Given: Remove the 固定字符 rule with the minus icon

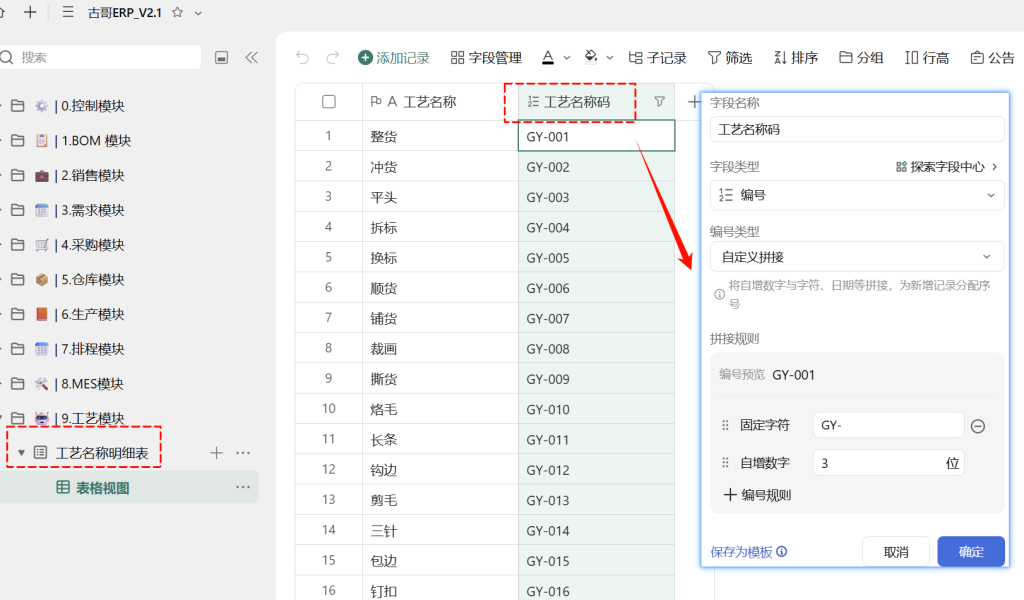Looking at the screenshot, I should pyautogui.click(x=978, y=426).
